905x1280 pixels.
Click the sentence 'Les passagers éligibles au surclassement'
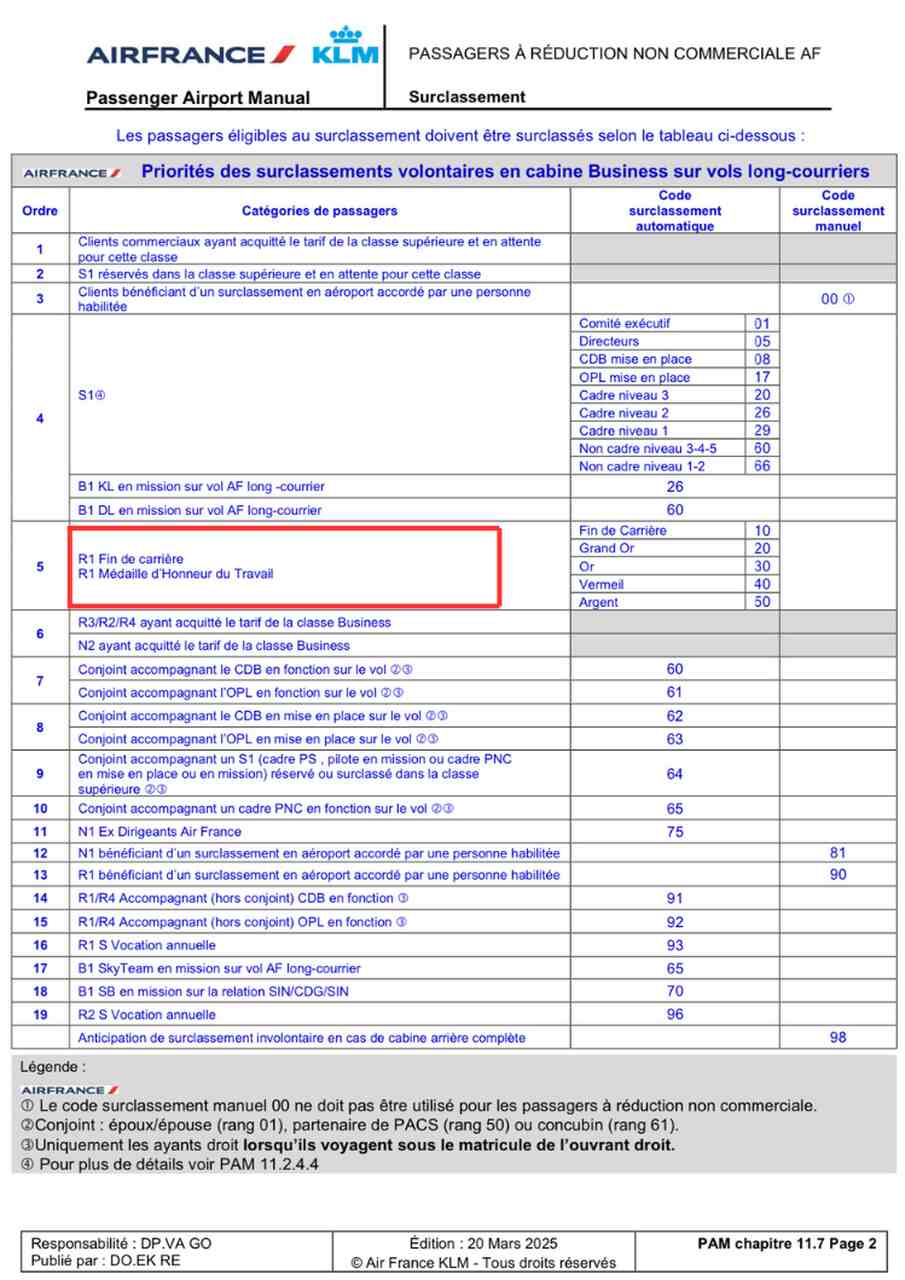click(460, 135)
